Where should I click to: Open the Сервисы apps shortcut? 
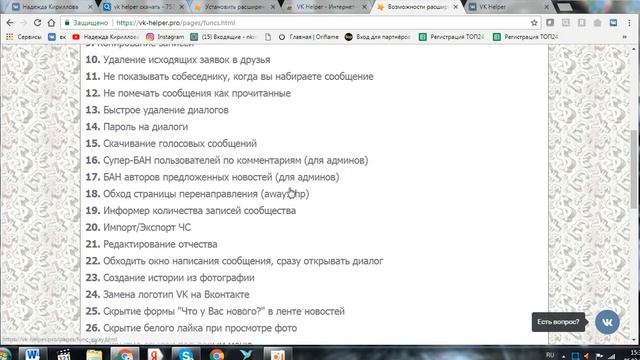pyautogui.click(x=24, y=37)
